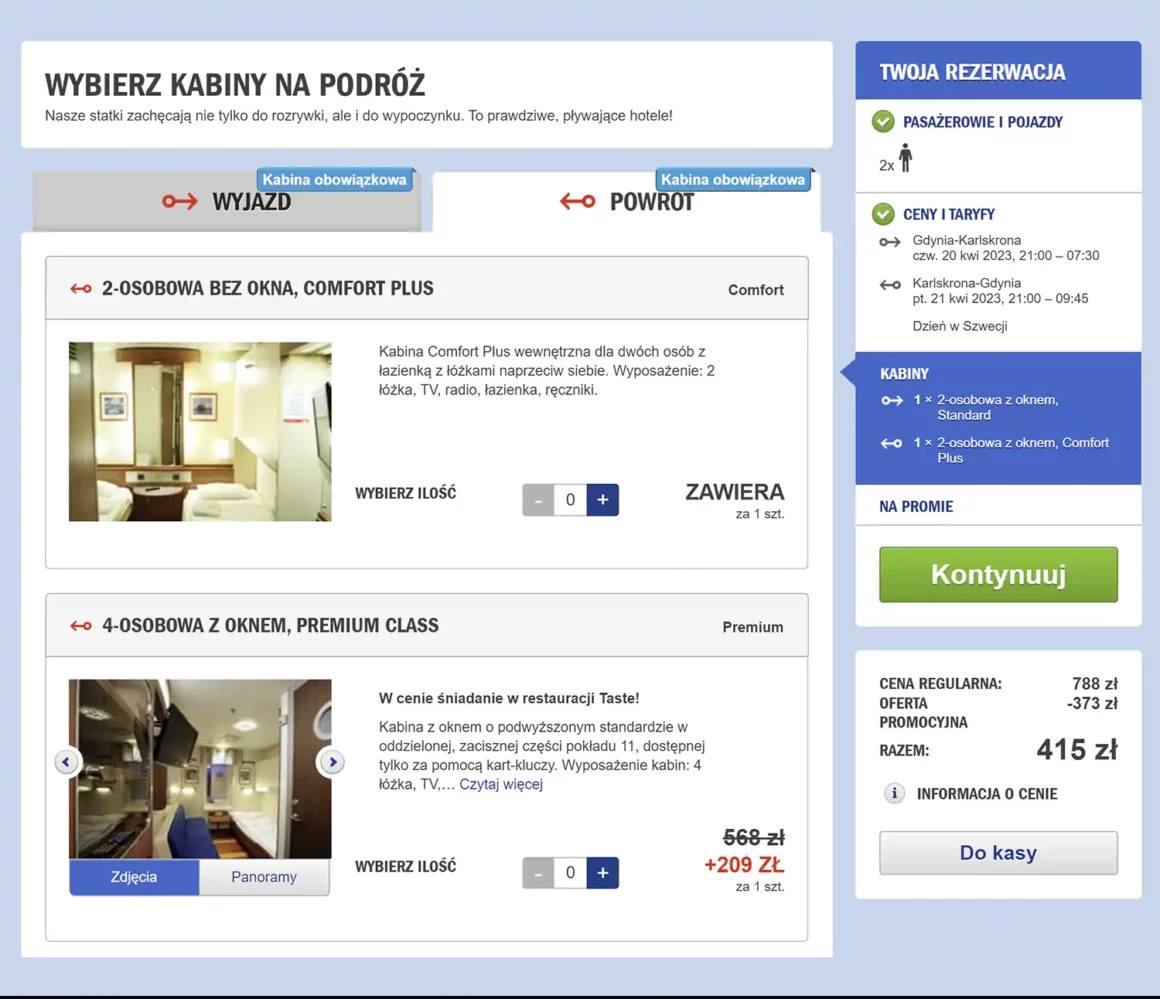Click the quantity field for Premium Class cabin
This screenshot has width=1160, height=999.
click(x=570, y=872)
